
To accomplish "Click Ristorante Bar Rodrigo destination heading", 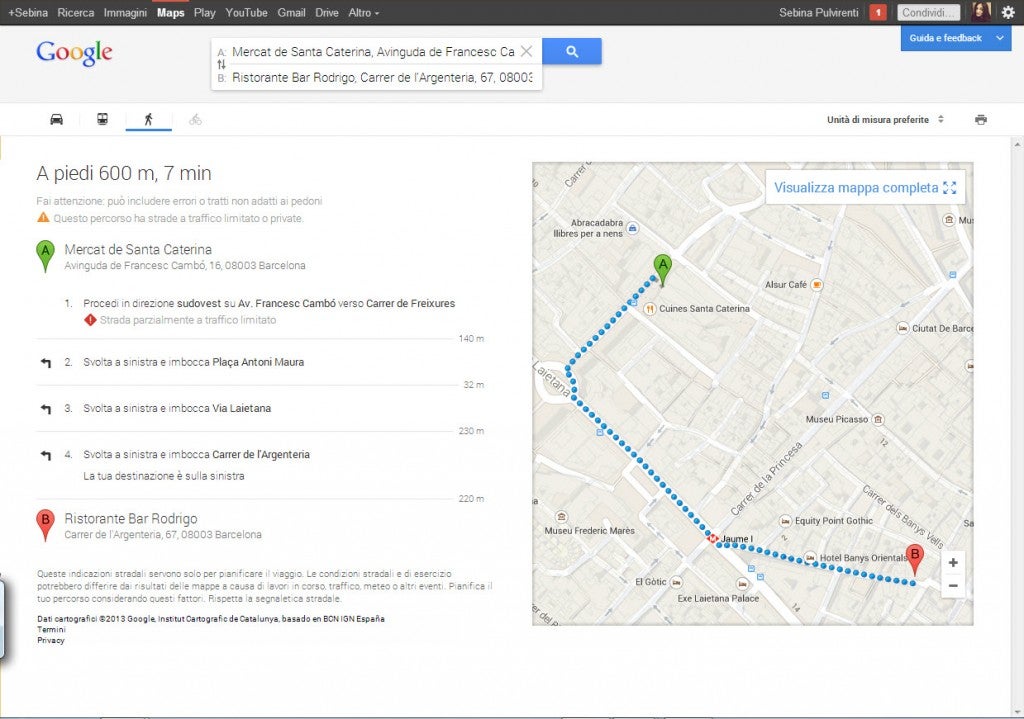I will pyautogui.click(x=131, y=519).
